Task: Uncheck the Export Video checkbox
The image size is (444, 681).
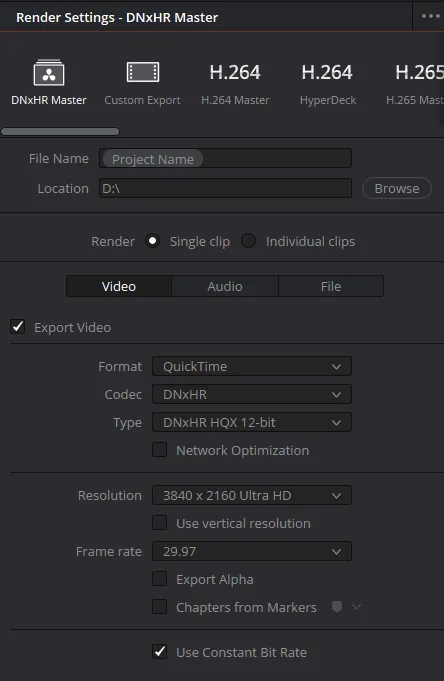Action: click(18, 327)
